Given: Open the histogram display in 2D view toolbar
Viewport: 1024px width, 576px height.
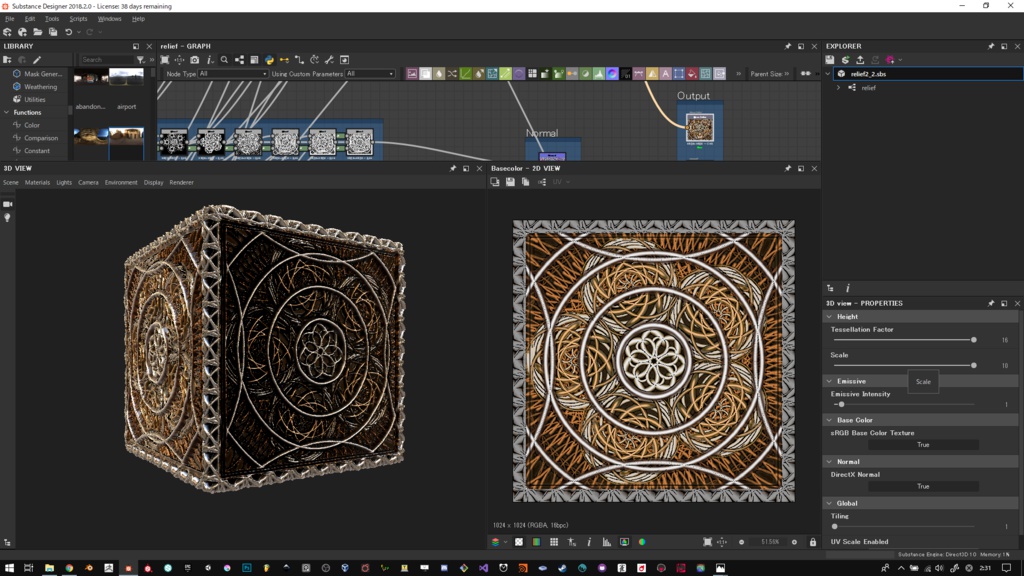Looking at the screenshot, I should (x=606, y=541).
